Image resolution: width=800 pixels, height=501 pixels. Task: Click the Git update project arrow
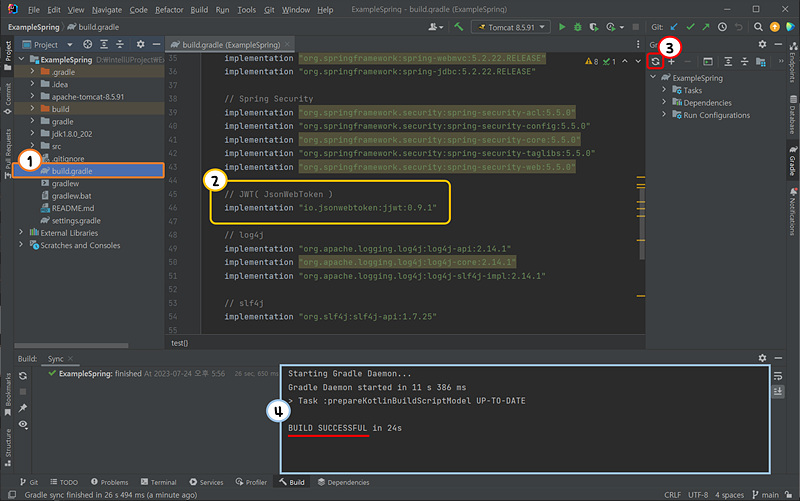pos(674,27)
